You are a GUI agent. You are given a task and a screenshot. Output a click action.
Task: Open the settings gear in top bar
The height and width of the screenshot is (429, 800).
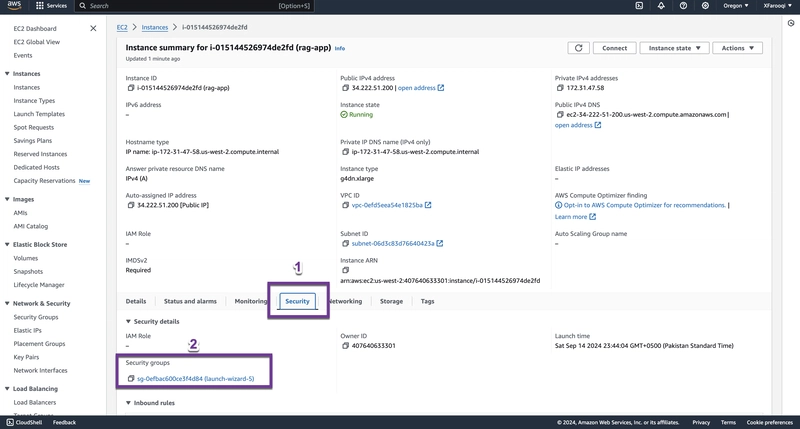tap(705, 6)
